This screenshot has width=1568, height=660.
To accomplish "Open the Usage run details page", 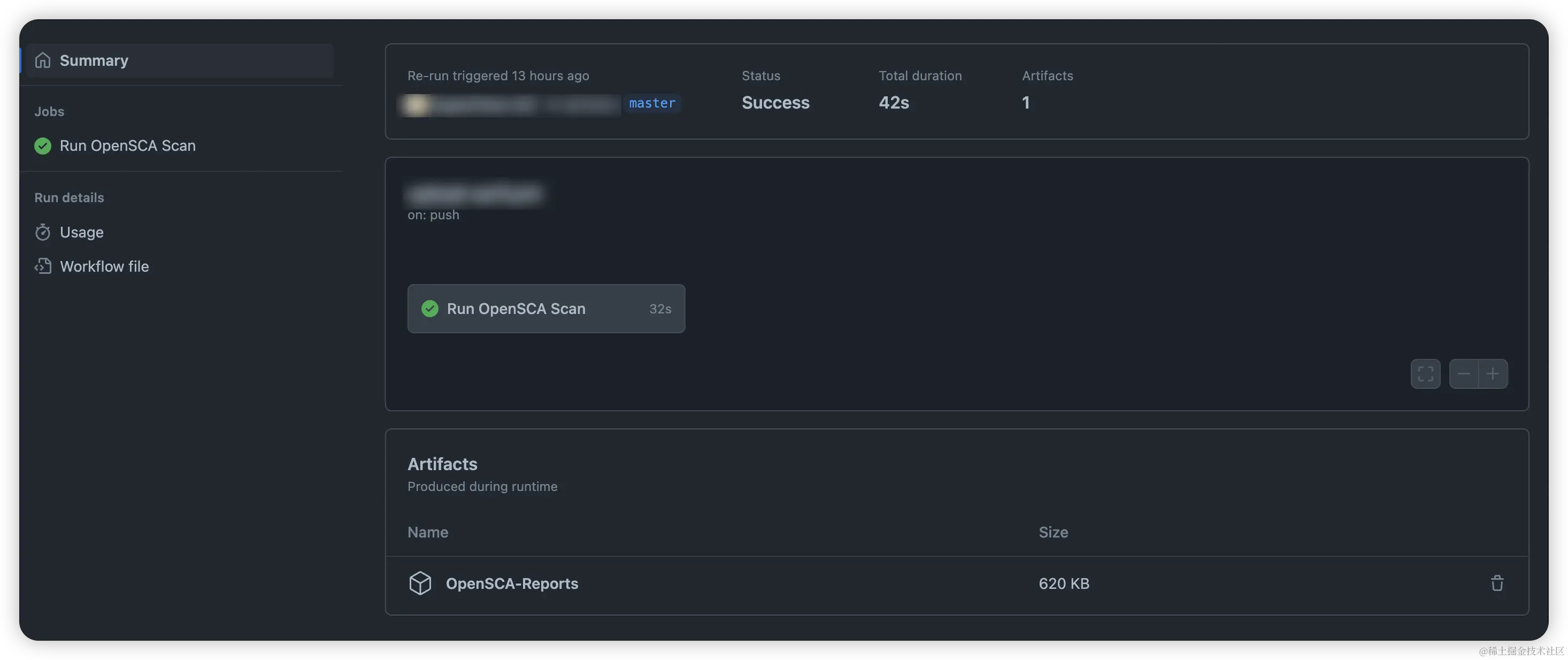I will [x=82, y=233].
